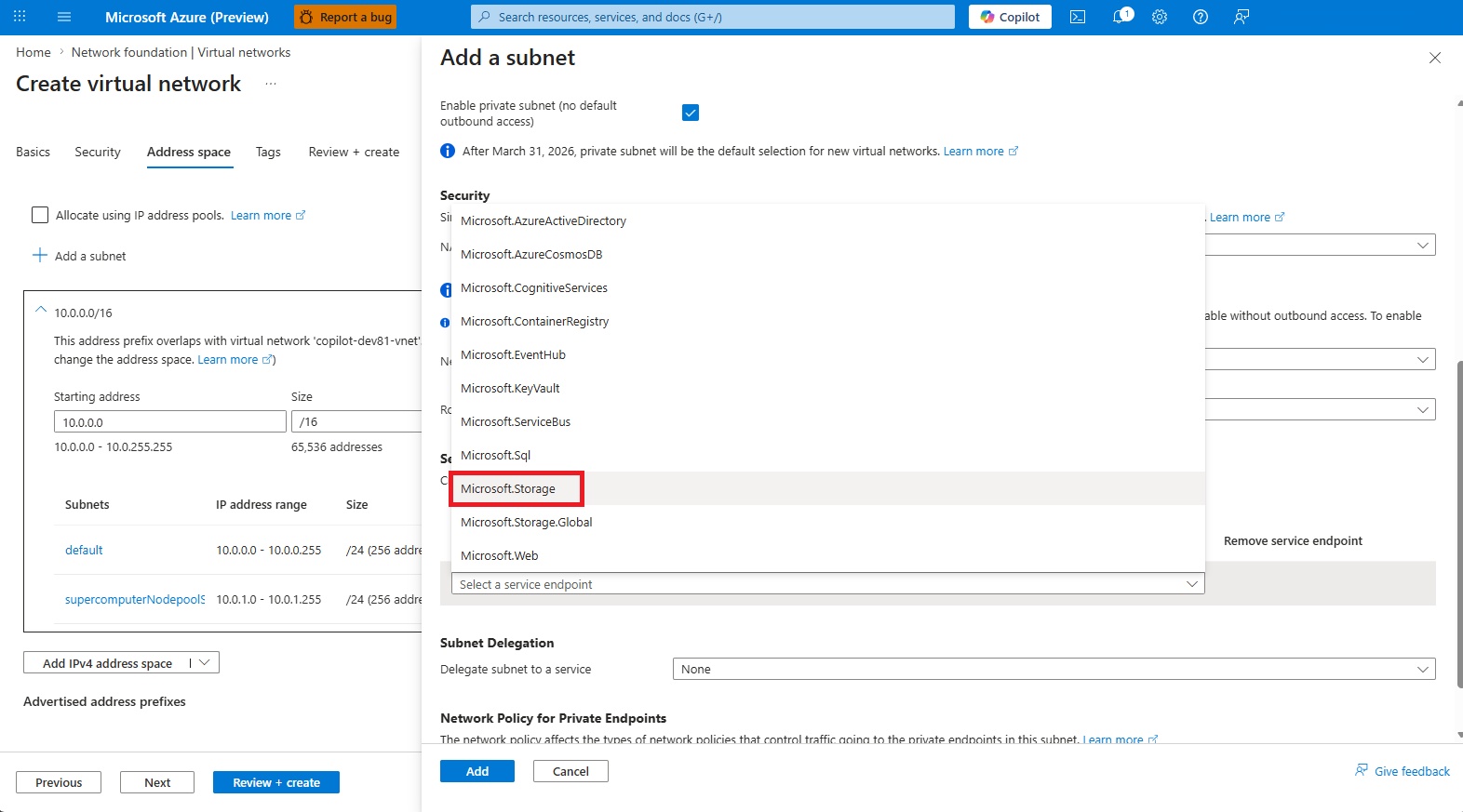1463x812 pixels.
Task: Open the Add IPv4 address space dropdown arrow
Action: coord(205,662)
